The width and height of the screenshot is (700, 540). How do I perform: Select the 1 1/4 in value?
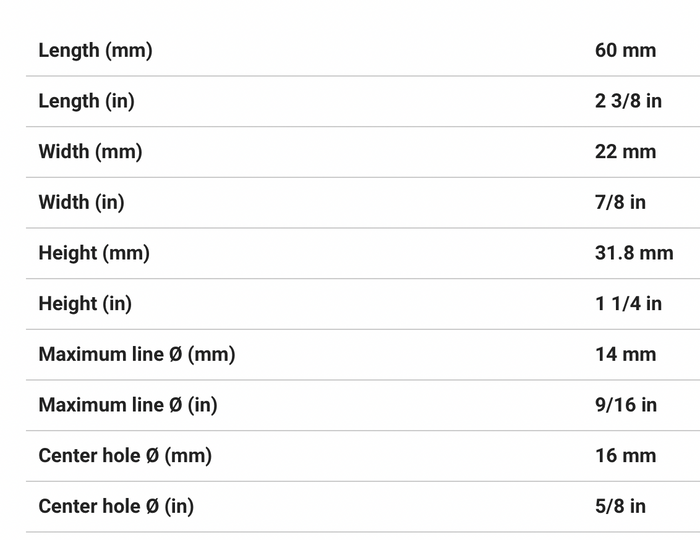click(x=628, y=304)
